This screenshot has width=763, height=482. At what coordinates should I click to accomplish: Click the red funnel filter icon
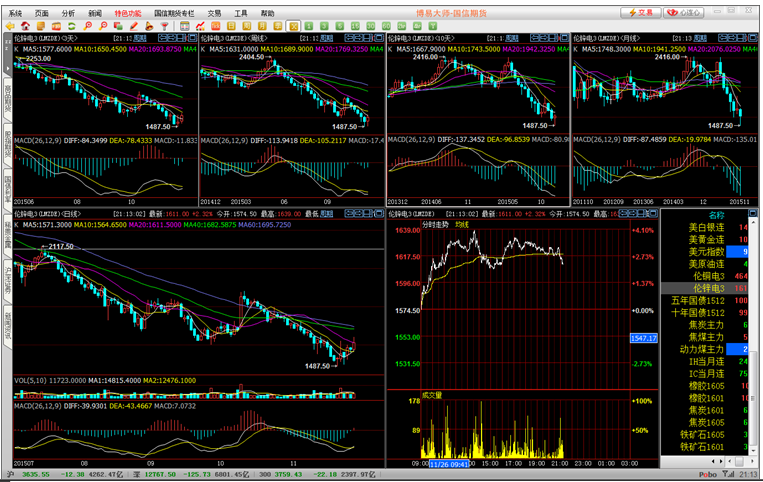[x=164, y=26]
